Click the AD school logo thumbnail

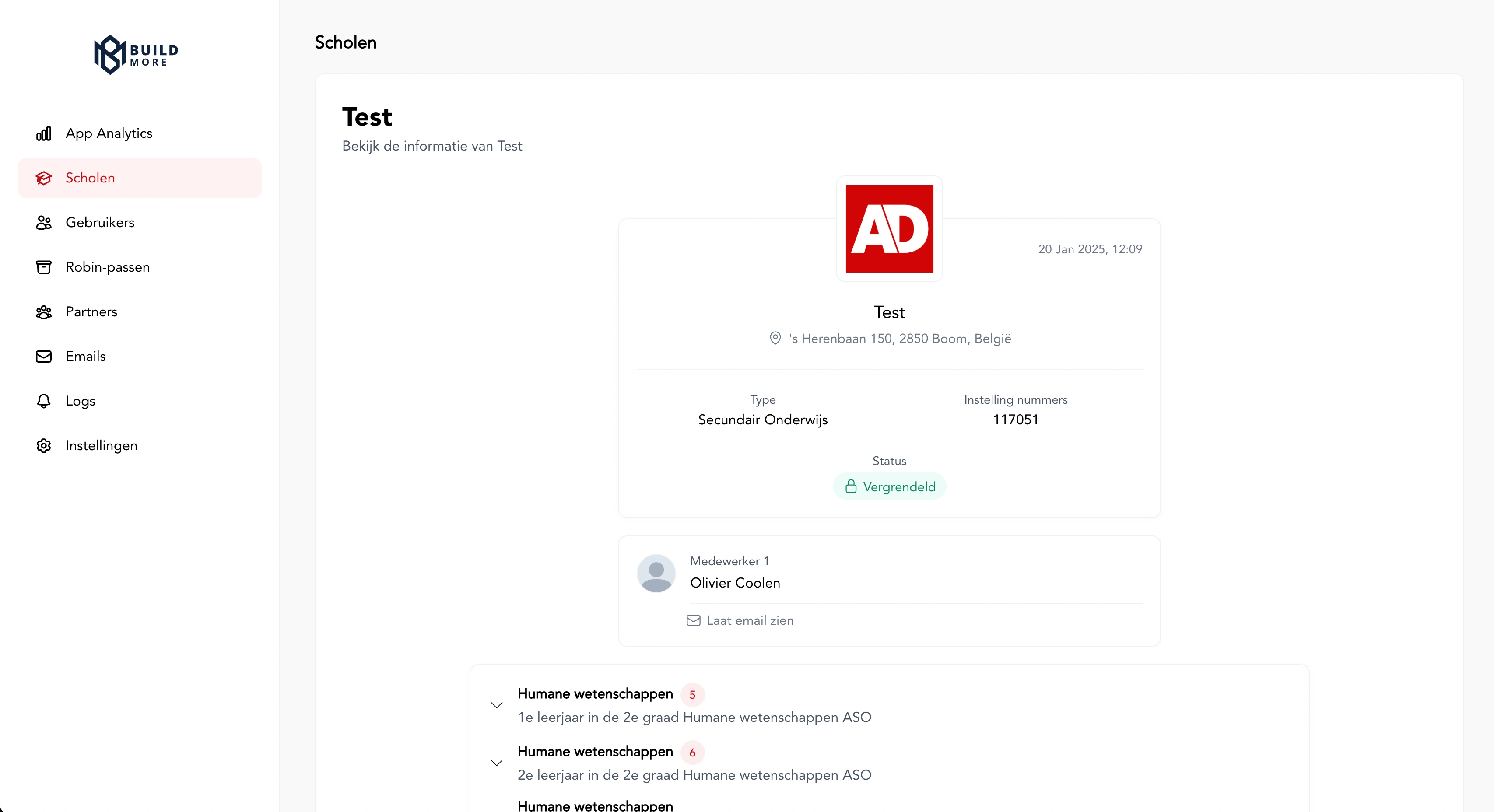(x=889, y=228)
